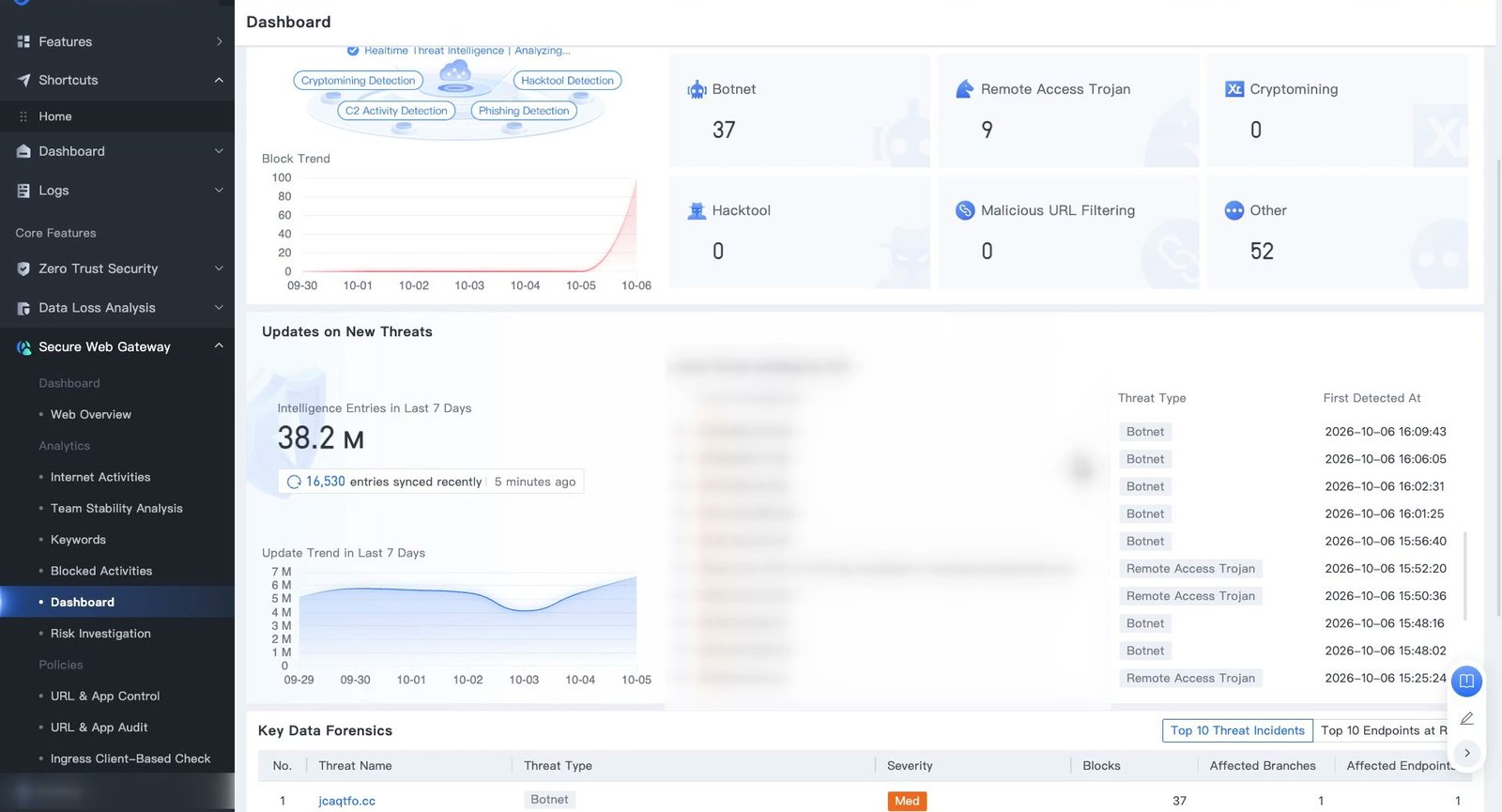
Task: Click the Dashboard icon in the sidebar
Action: click(x=23, y=151)
